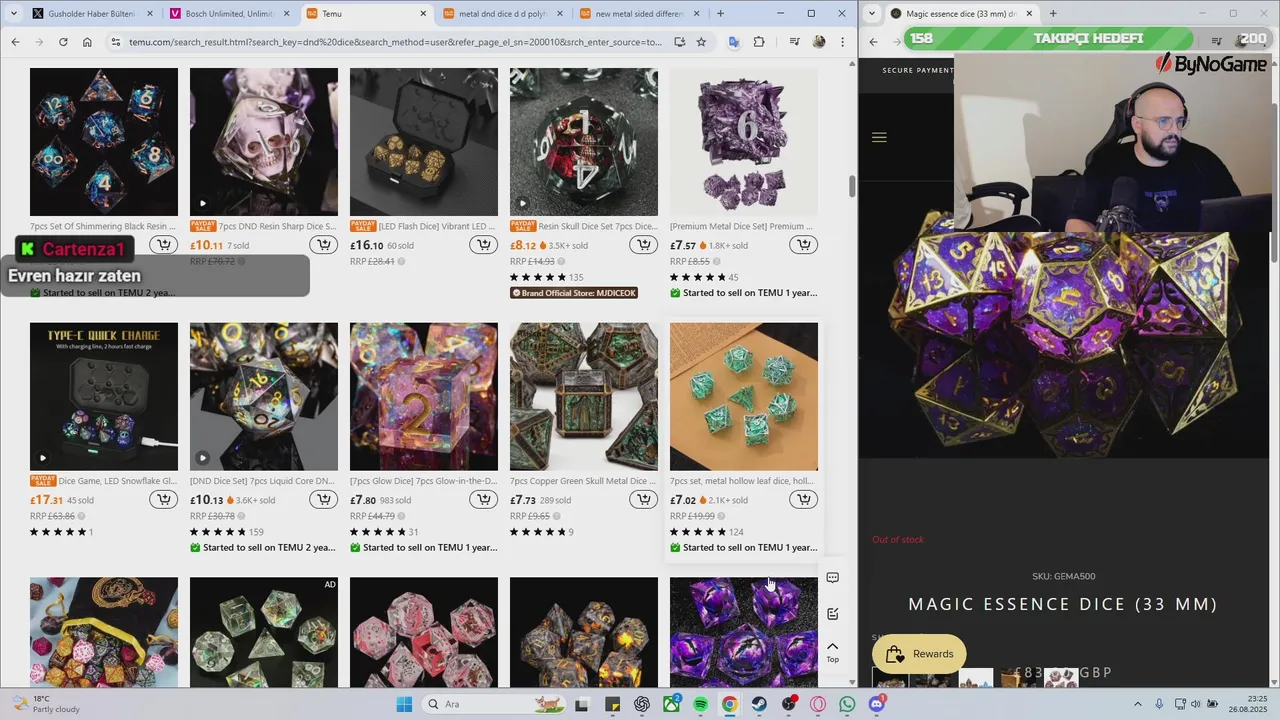Show hidden system tray icons
Viewport: 1280px width, 720px height.
(1138, 704)
